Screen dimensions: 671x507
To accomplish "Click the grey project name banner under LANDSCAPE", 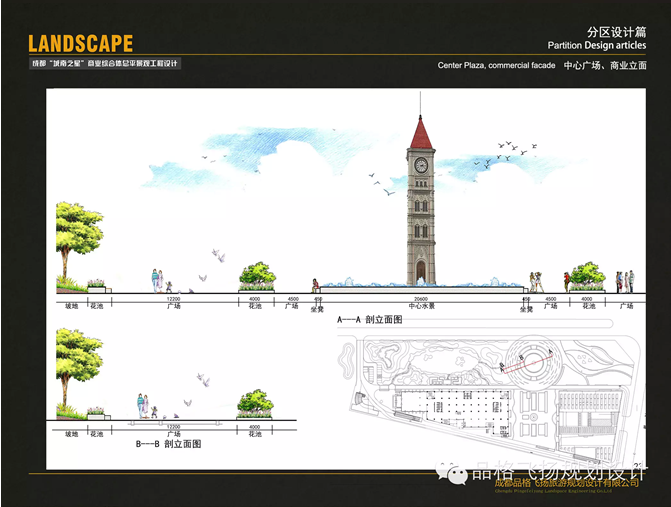I will coord(105,64).
